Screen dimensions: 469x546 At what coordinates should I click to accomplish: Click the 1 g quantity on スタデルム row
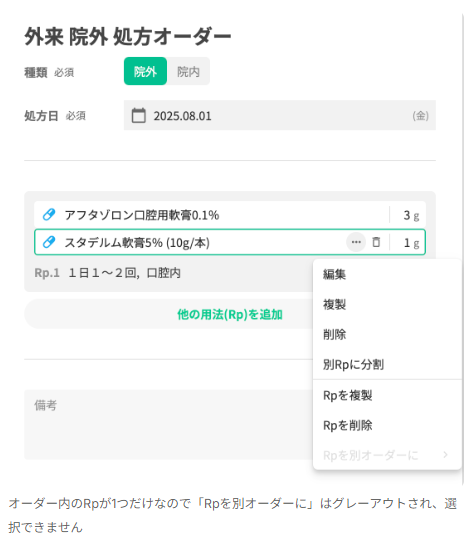pyautogui.click(x=411, y=243)
